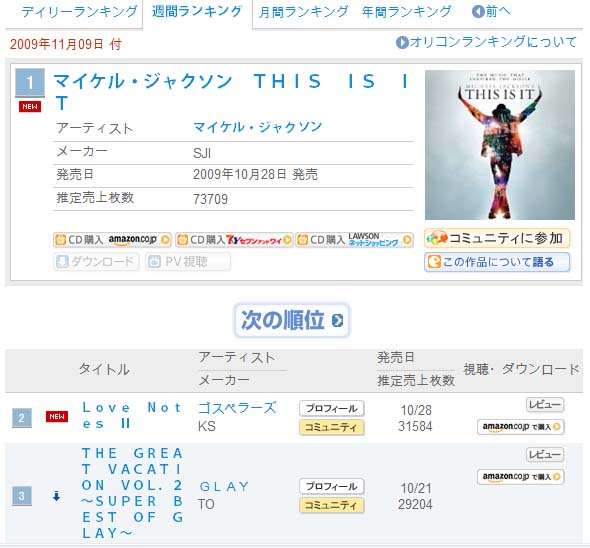Click the ダウンロード icon button
The image size is (590, 548).
[96, 262]
